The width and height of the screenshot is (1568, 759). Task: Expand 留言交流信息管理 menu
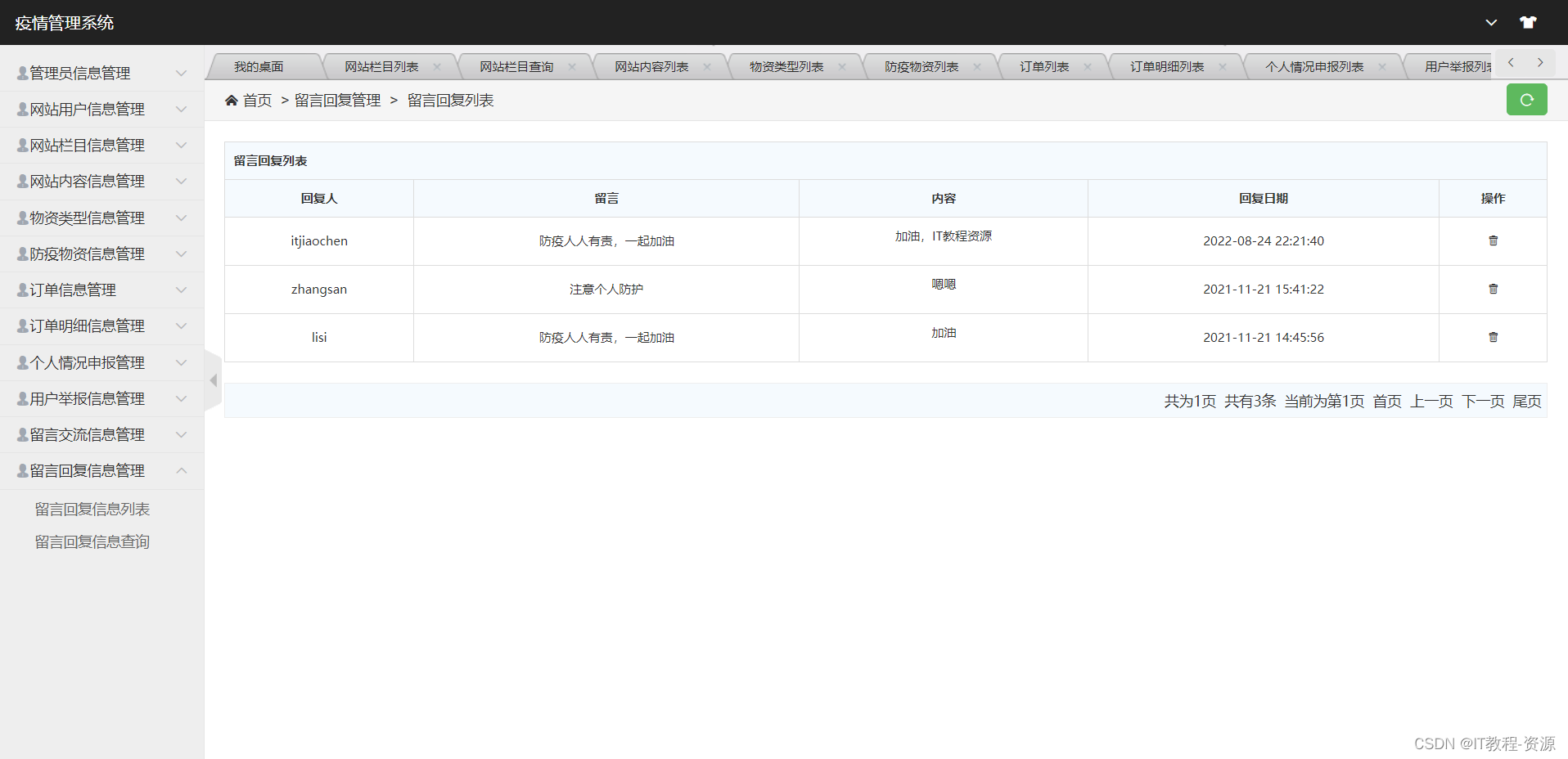101,434
